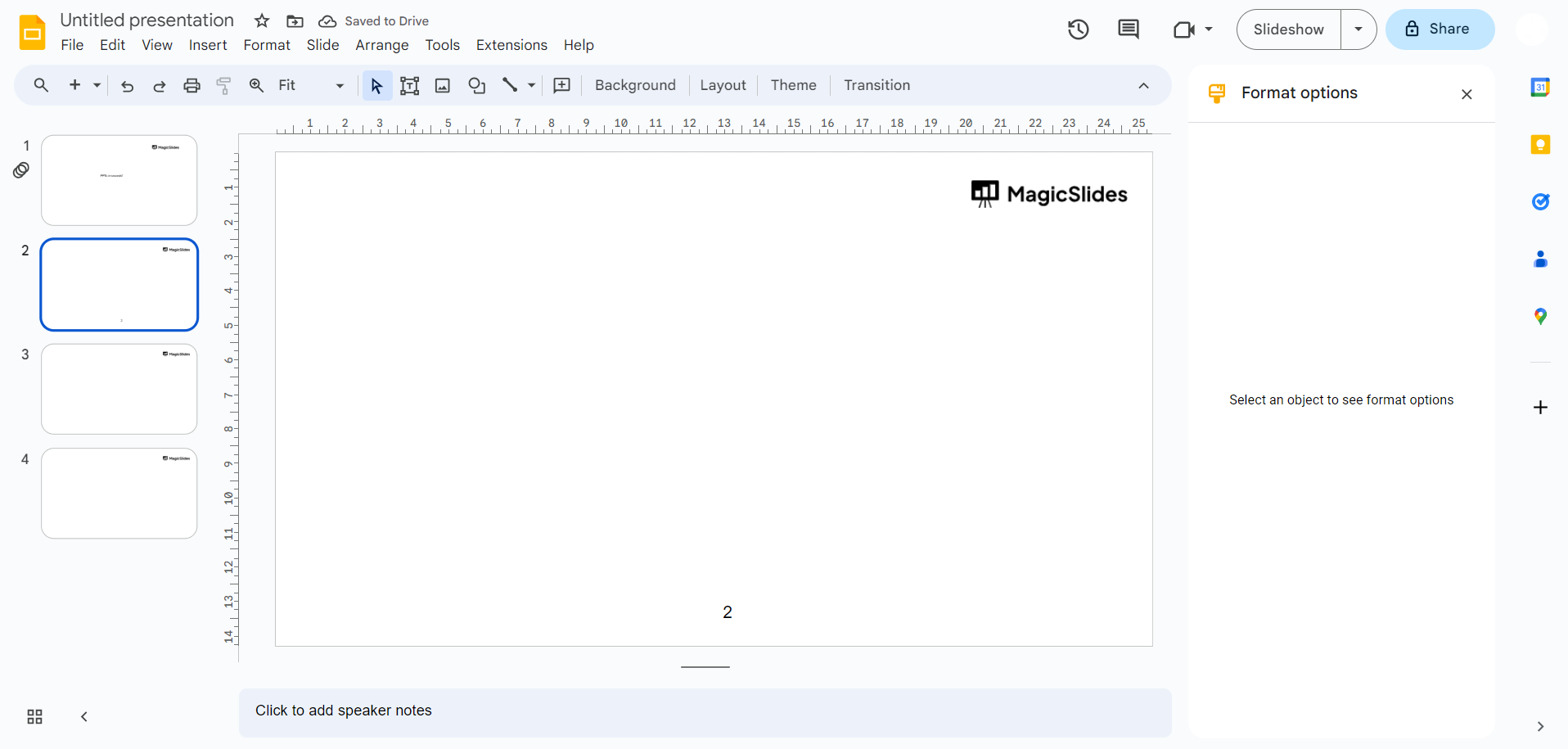Star the Untitled presentation
The image size is (1568, 749).
(262, 20)
